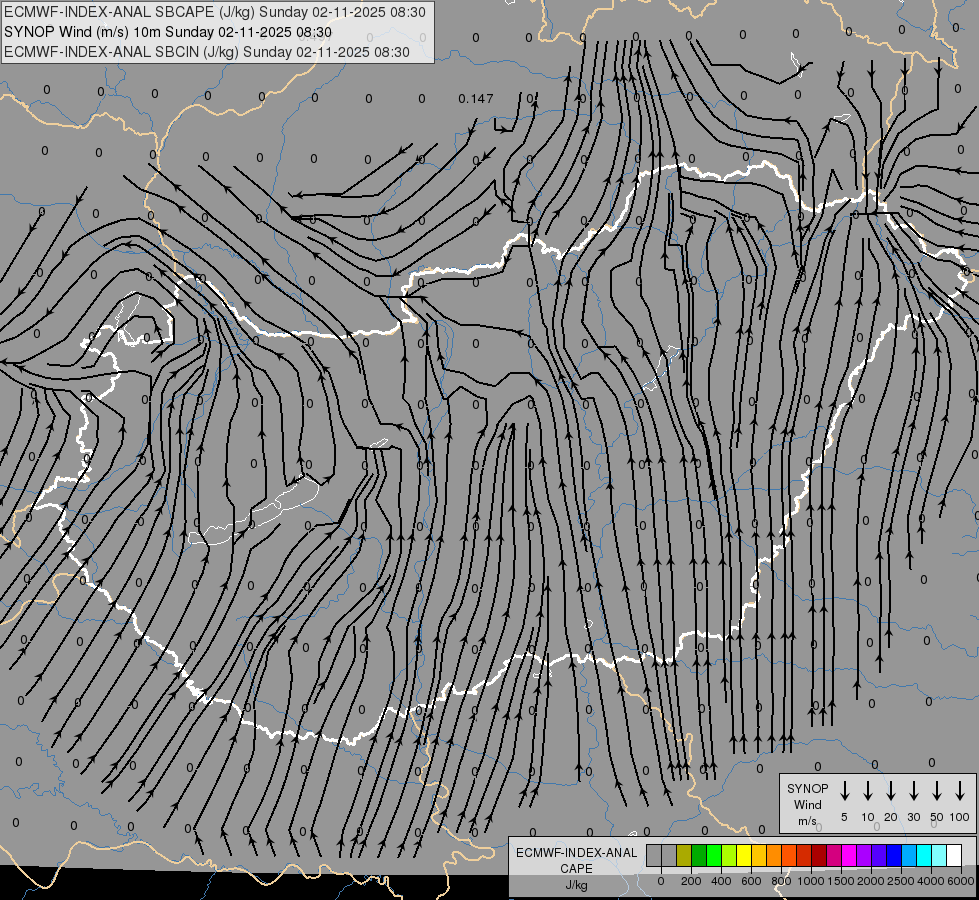Screen dimensions: 979x900
Task: Click the SYNOP Wind 10m title line
Action: tap(168, 32)
